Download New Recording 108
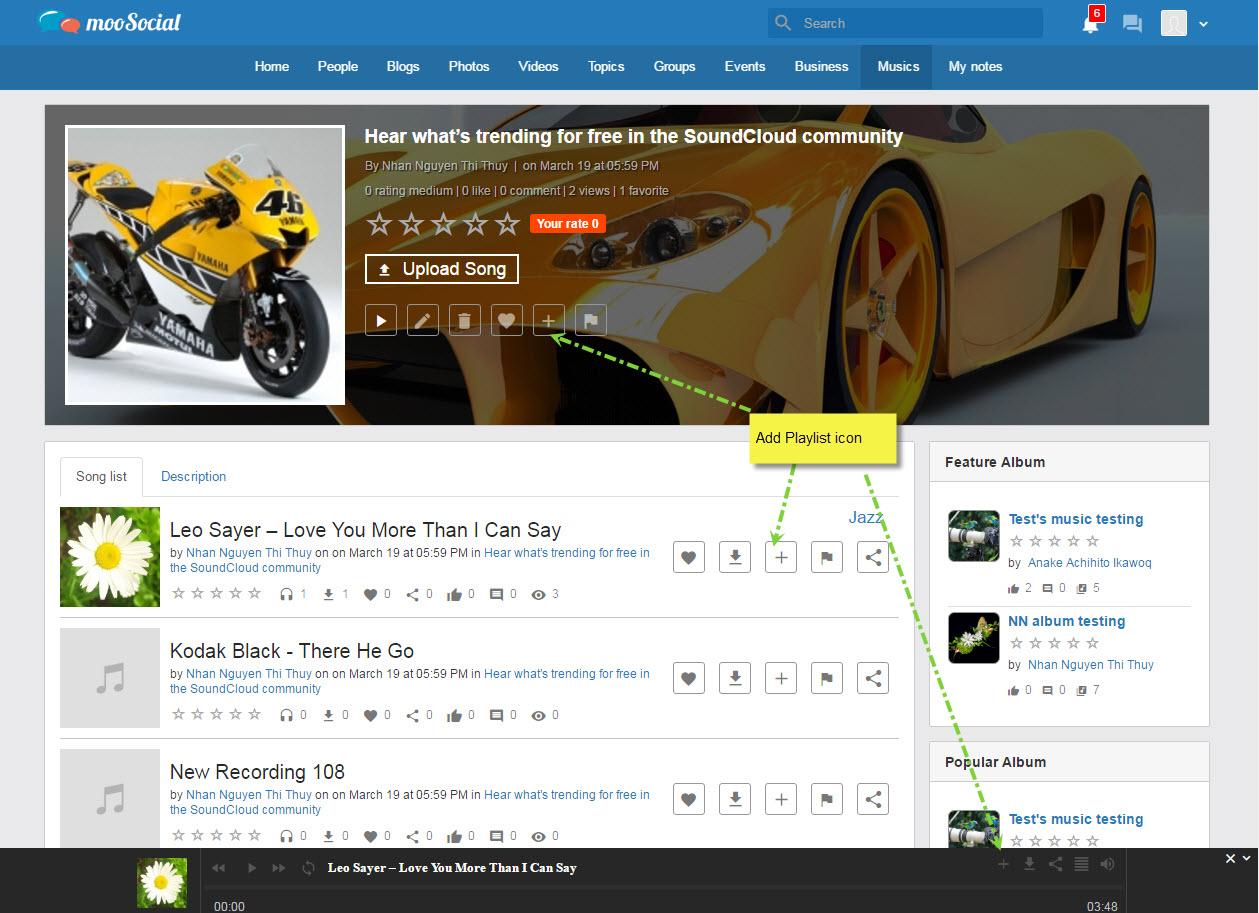 pyautogui.click(x=735, y=799)
